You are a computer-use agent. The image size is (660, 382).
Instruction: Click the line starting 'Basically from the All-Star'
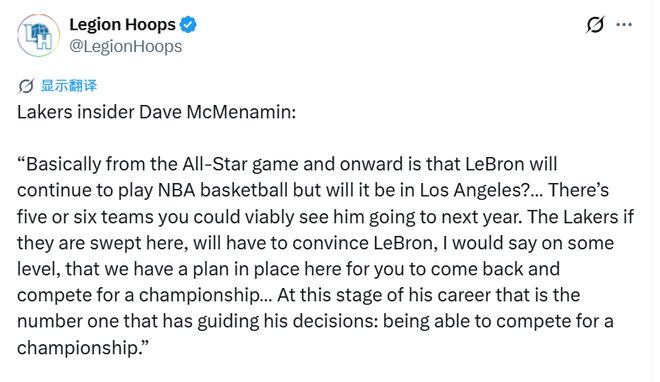(287, 164)
